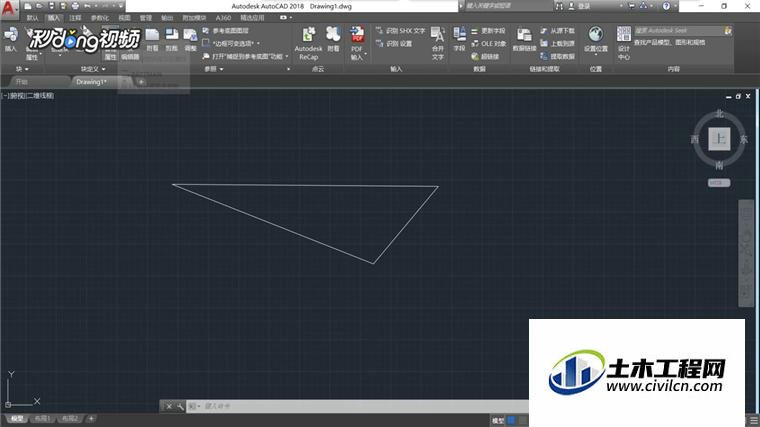Open the AutoCAD application menu logo
This screenshot has width=760, height=427.
point(8,8)
